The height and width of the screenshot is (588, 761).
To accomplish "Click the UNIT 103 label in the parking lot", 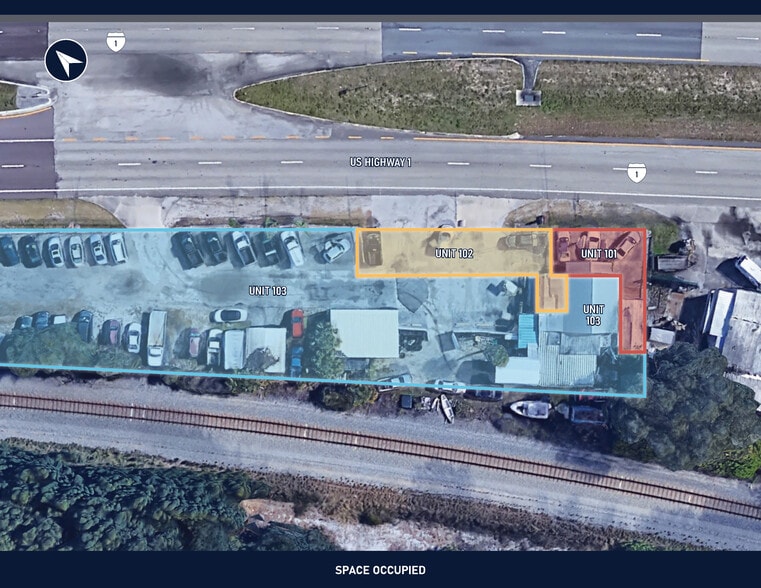I will click(x=268, y=290).
